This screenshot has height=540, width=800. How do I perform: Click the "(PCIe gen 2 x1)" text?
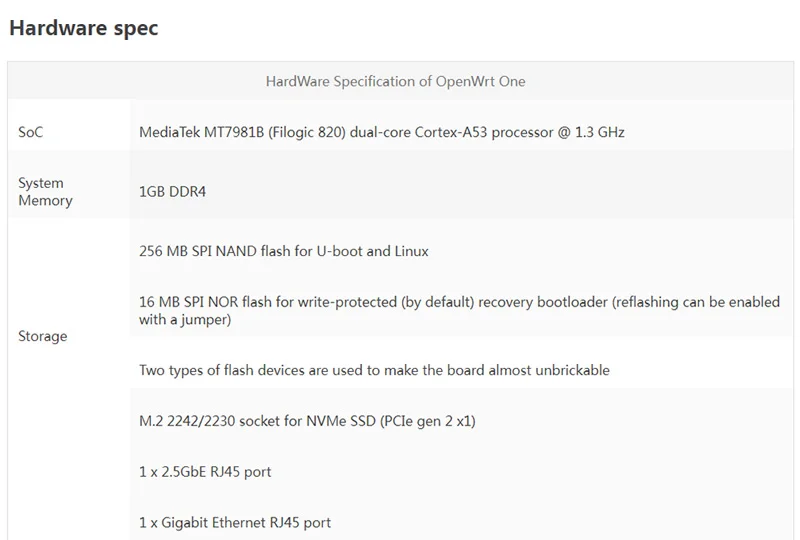427,421
